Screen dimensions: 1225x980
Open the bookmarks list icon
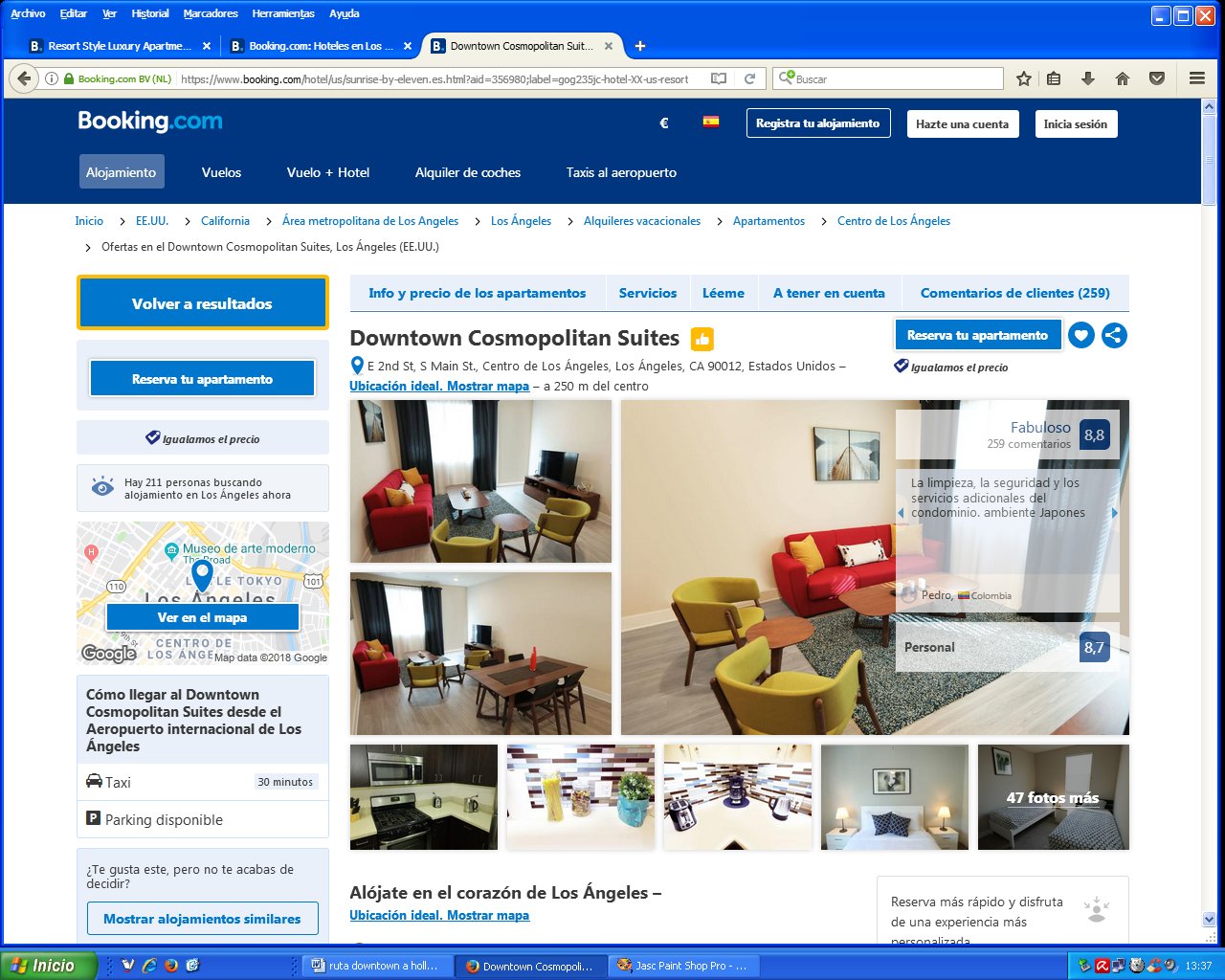click(1054, 78)
